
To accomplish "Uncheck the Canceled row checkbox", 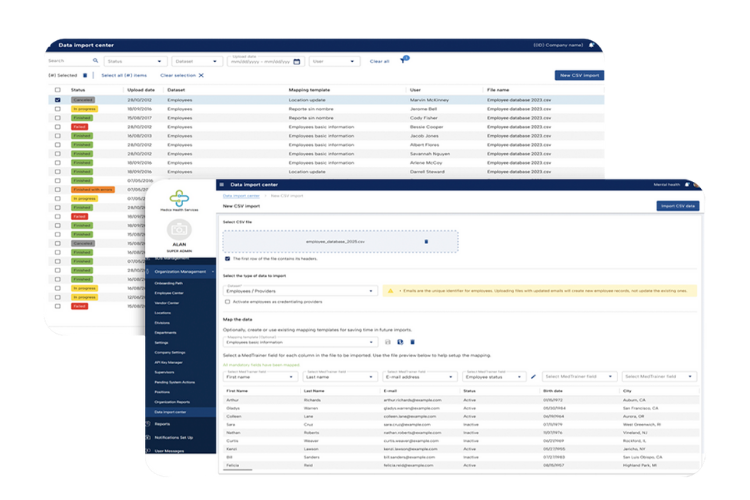I will tap(58, 100).
